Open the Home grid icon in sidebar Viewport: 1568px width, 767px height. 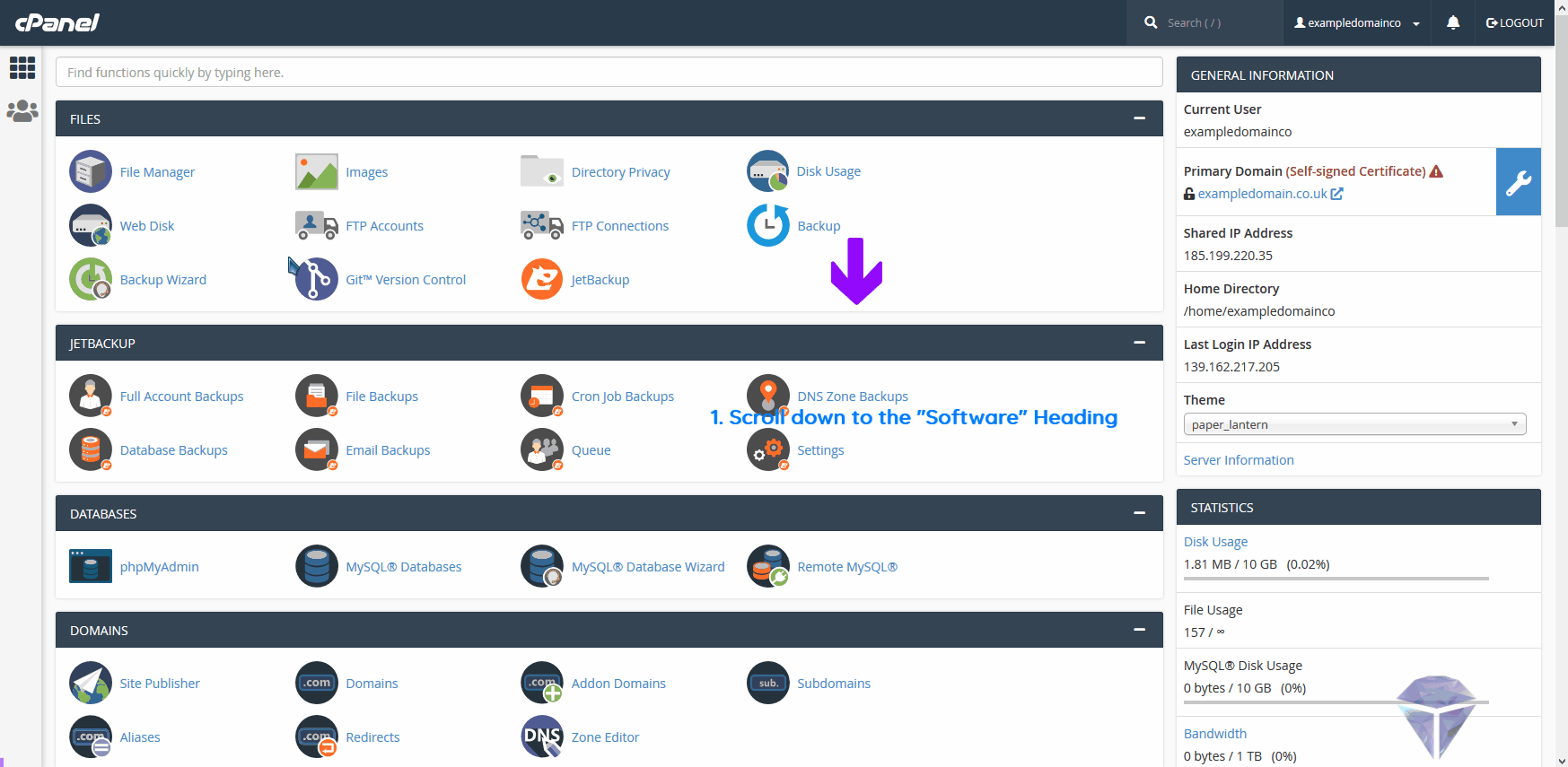click(22, 67)
